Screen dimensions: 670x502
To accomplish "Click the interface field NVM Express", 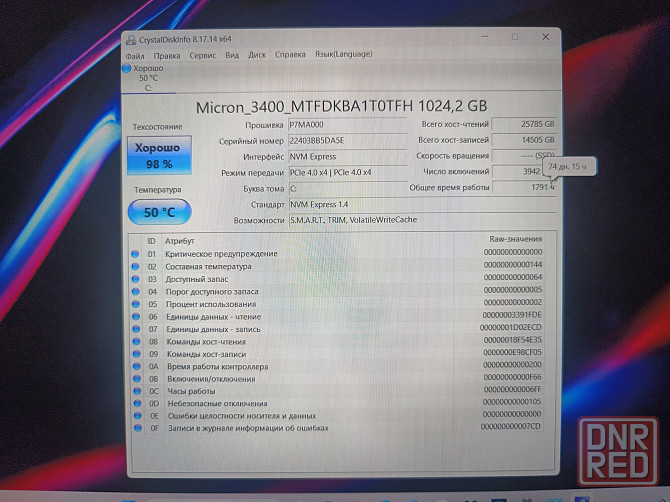I will [x=348, y=156].
